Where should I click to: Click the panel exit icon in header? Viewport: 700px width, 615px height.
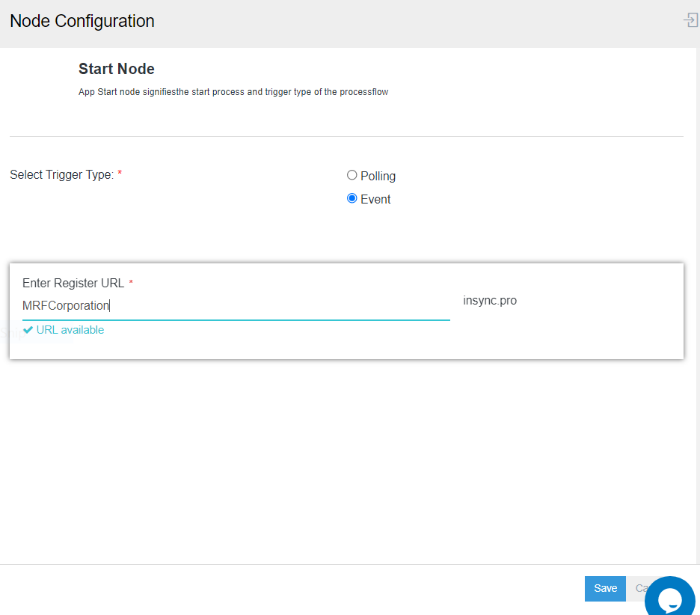click(690, 20)
